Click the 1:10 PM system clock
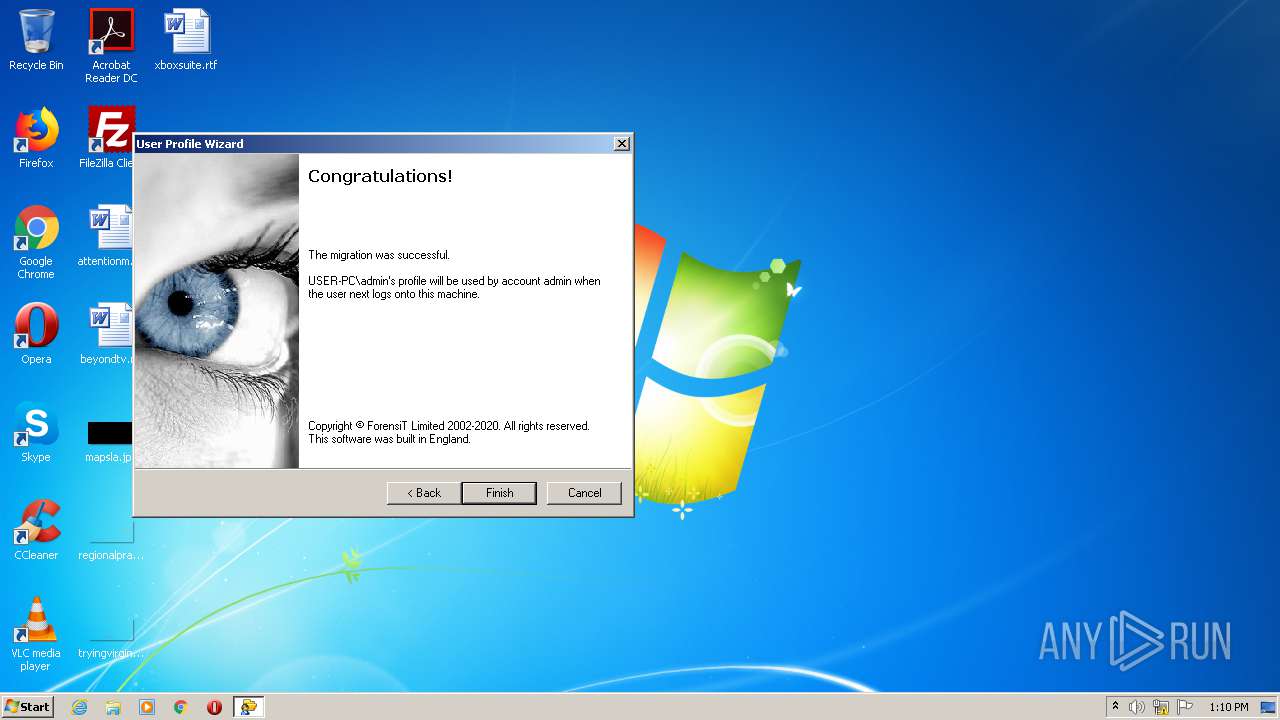 pyautogui.click(x=1228, y=707)
